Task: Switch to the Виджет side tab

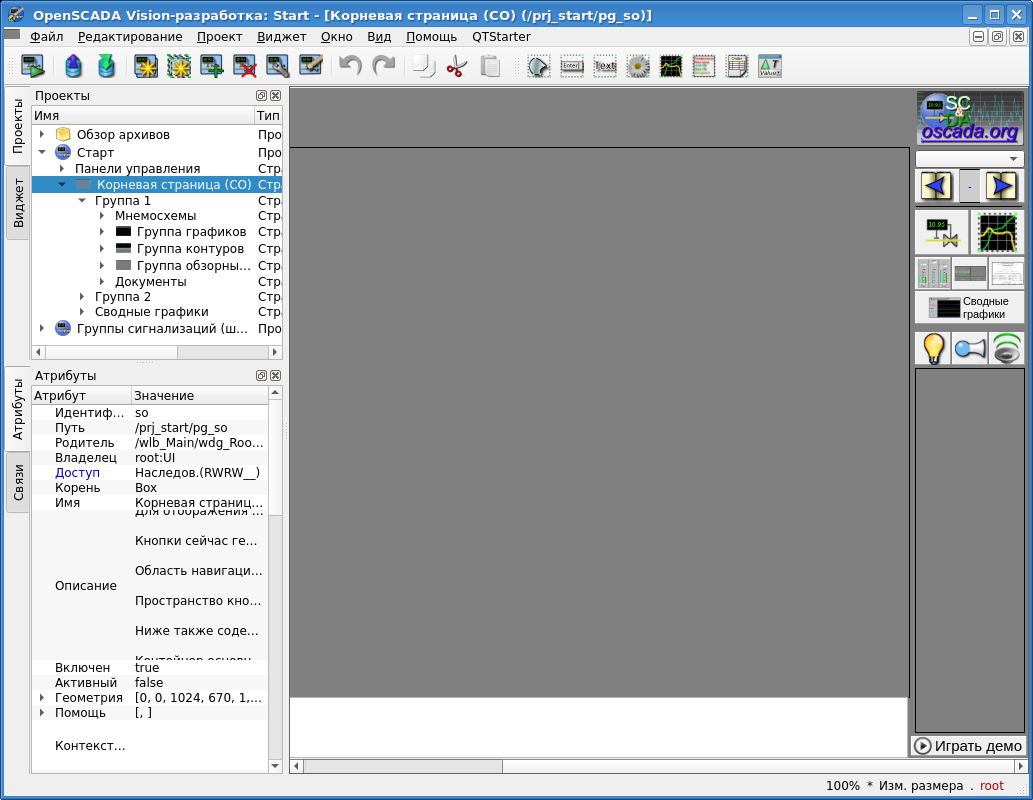Action: [x=18, y=203]
